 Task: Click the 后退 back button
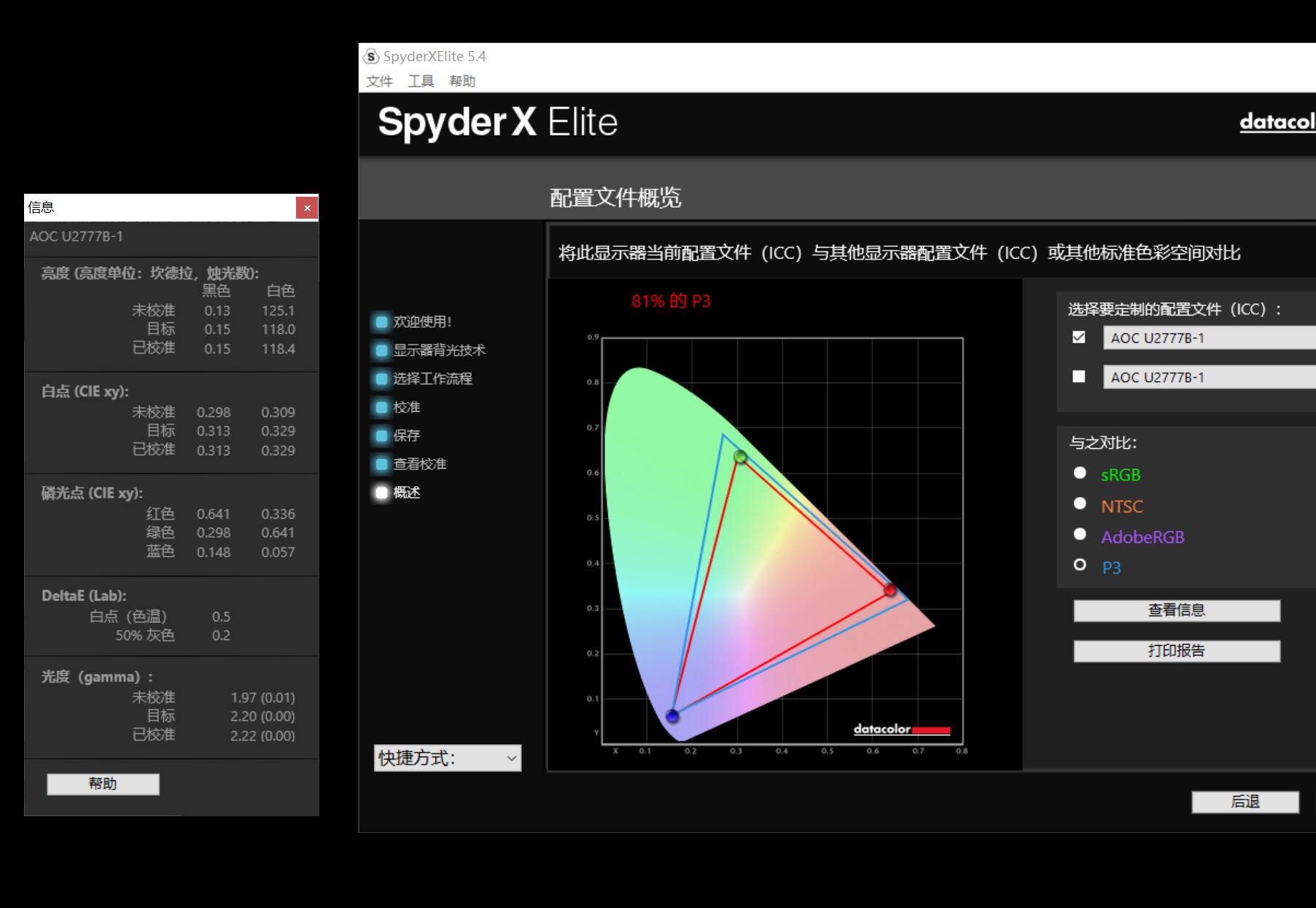tap(1245, 802)
